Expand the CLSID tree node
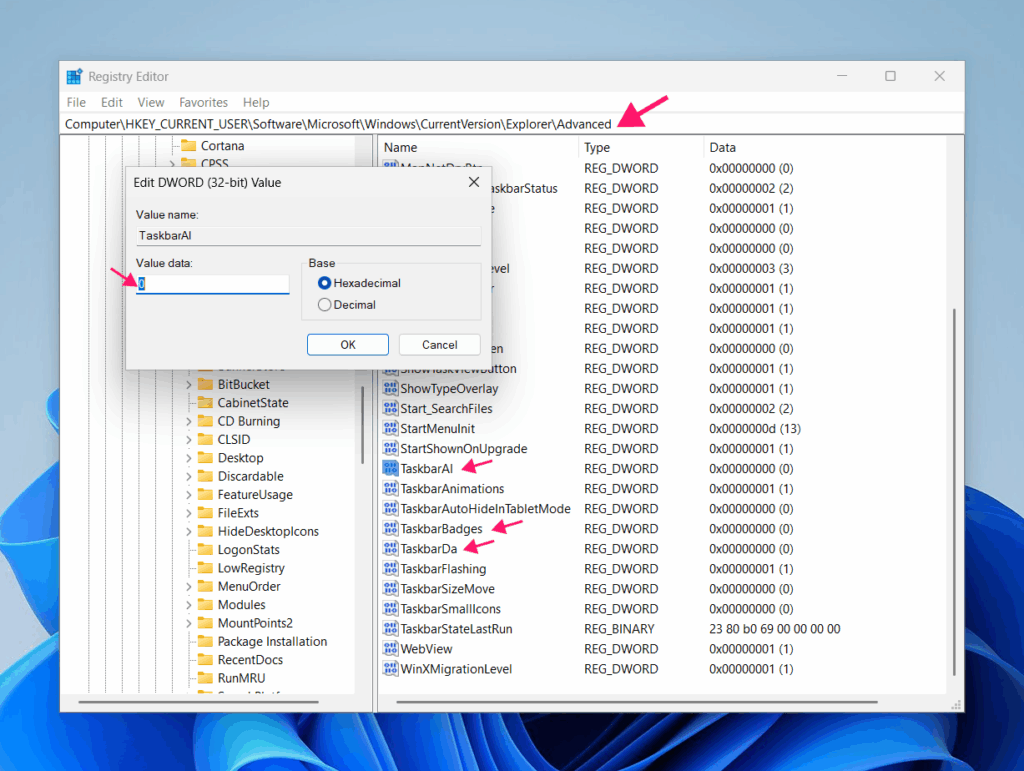Screen dimensions: 1024x771 pos(189,439)
